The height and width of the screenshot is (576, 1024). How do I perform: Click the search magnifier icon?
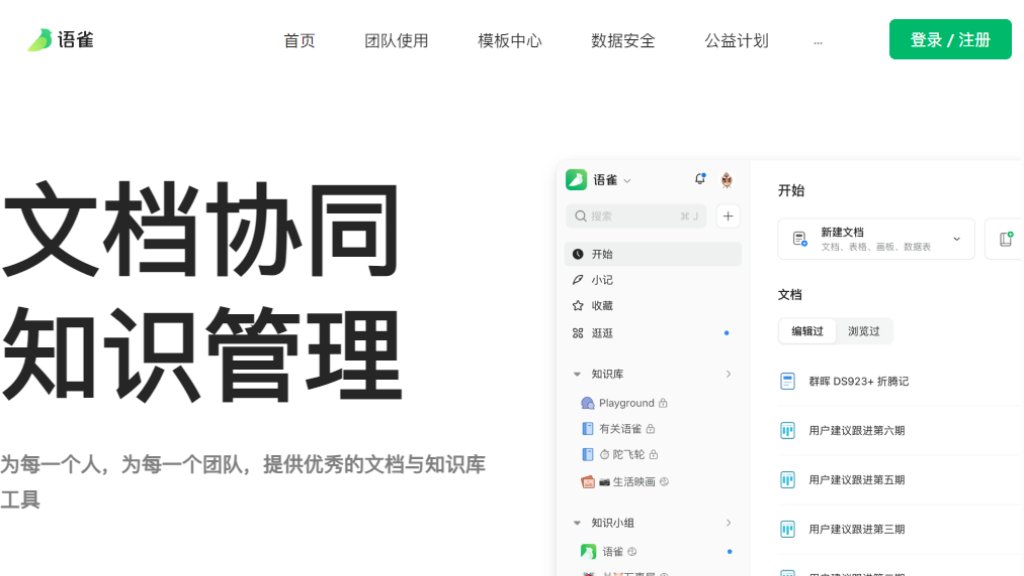coord(581,216)
